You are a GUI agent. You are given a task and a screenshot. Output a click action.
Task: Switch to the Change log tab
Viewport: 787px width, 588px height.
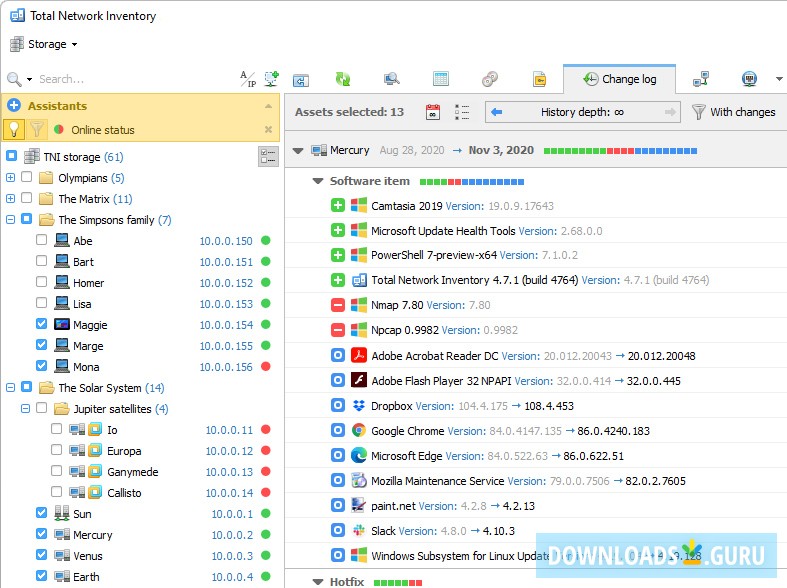(x=619, y=79)
